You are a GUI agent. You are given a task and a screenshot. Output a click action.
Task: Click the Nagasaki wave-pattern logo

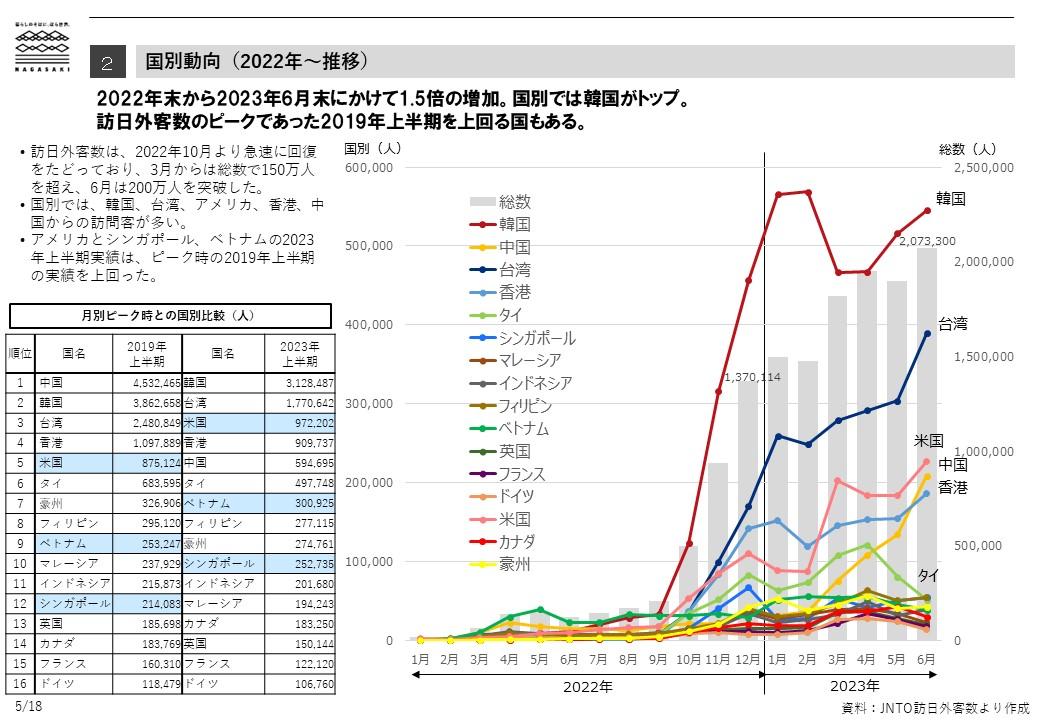(42, 48)
